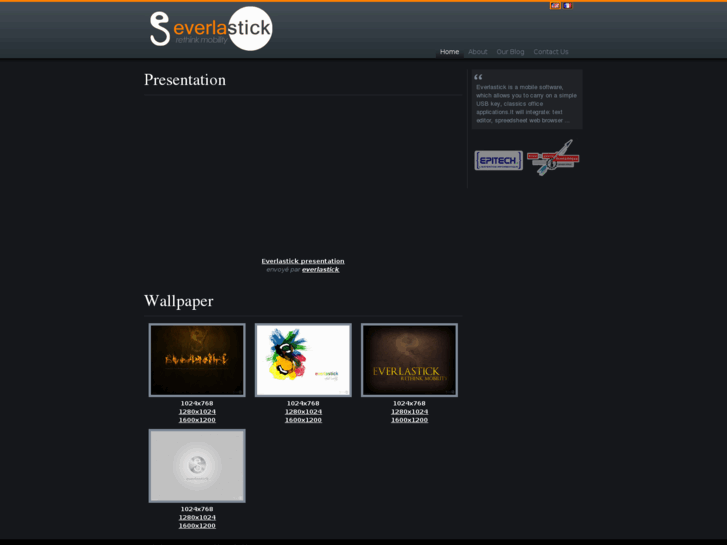The height and width of the screenshot is (545, 727).
Task: Download 1600x1200 of the paint-splash wallpaper
Action: (303, 420)
